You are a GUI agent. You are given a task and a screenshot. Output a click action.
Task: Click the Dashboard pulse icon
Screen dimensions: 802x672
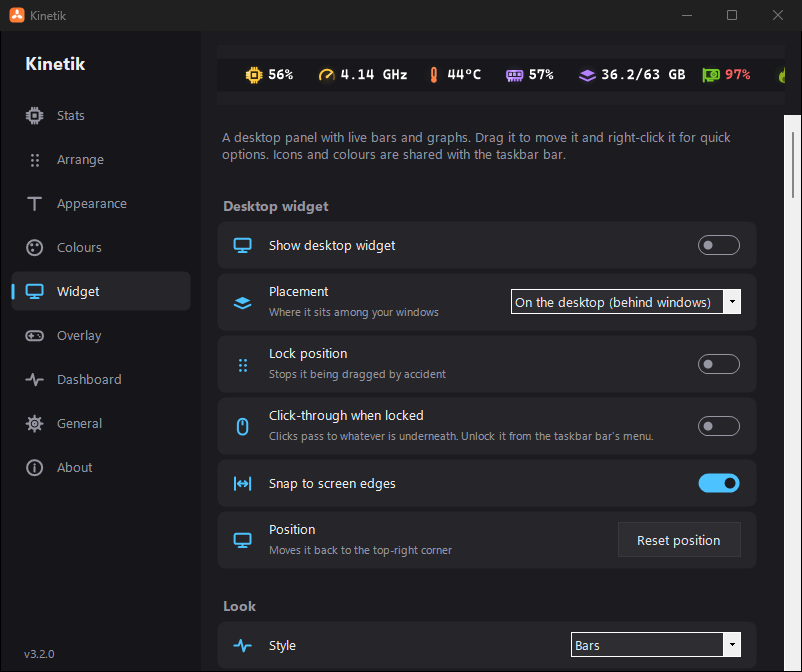coord(34,379)
